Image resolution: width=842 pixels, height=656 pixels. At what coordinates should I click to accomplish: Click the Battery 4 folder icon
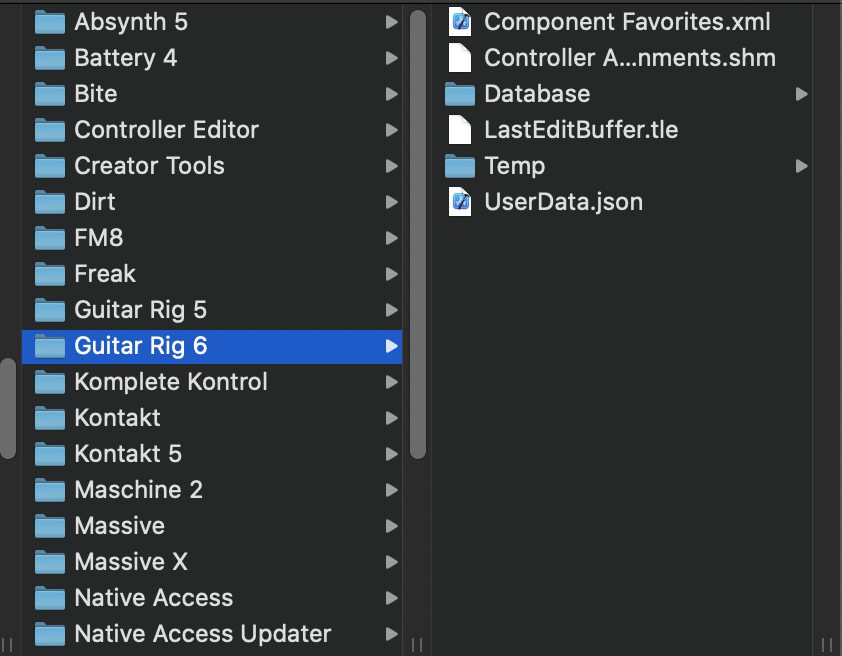(50, 59)
